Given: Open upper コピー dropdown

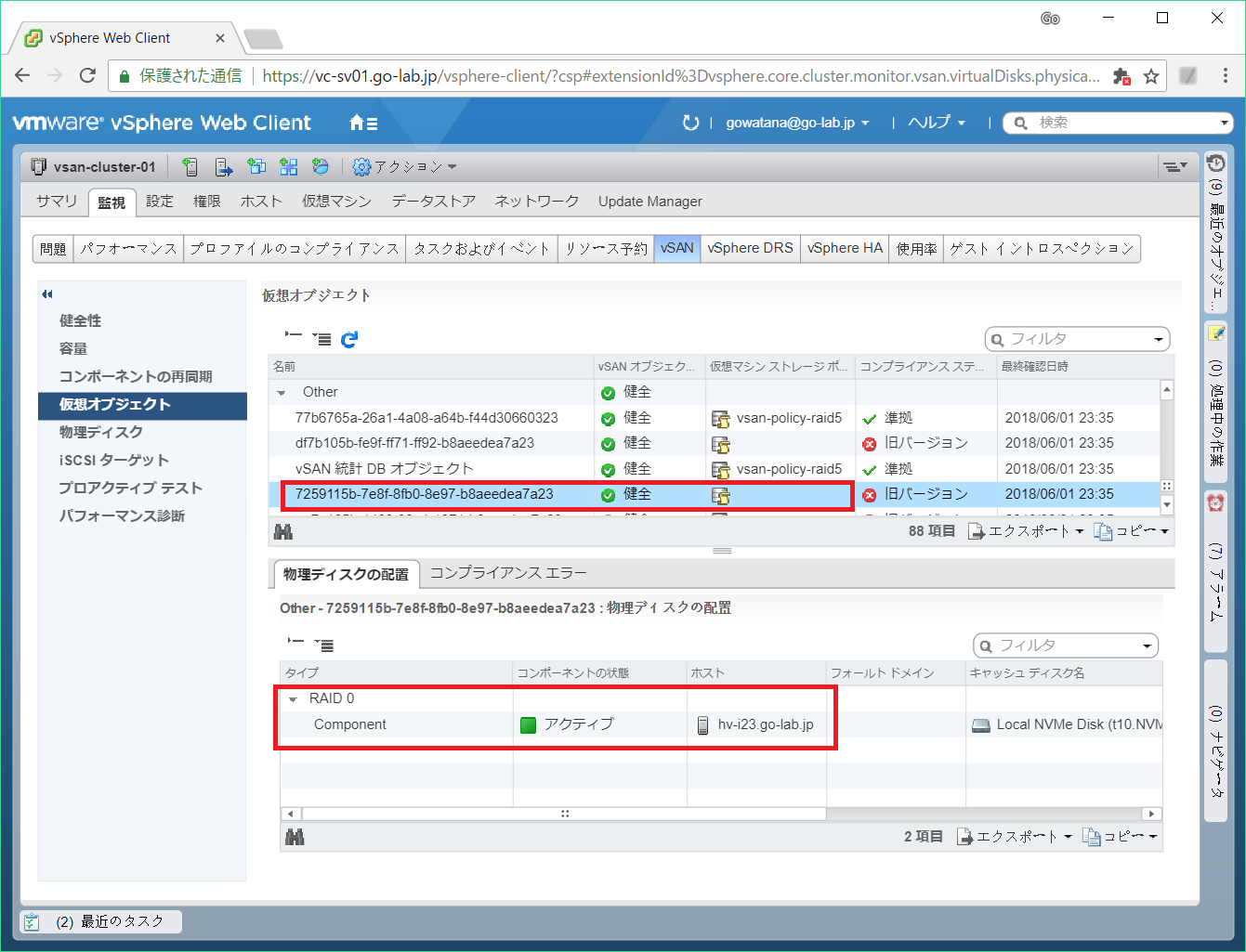Looking at the screenshot, I should [x=1131, y=531].
